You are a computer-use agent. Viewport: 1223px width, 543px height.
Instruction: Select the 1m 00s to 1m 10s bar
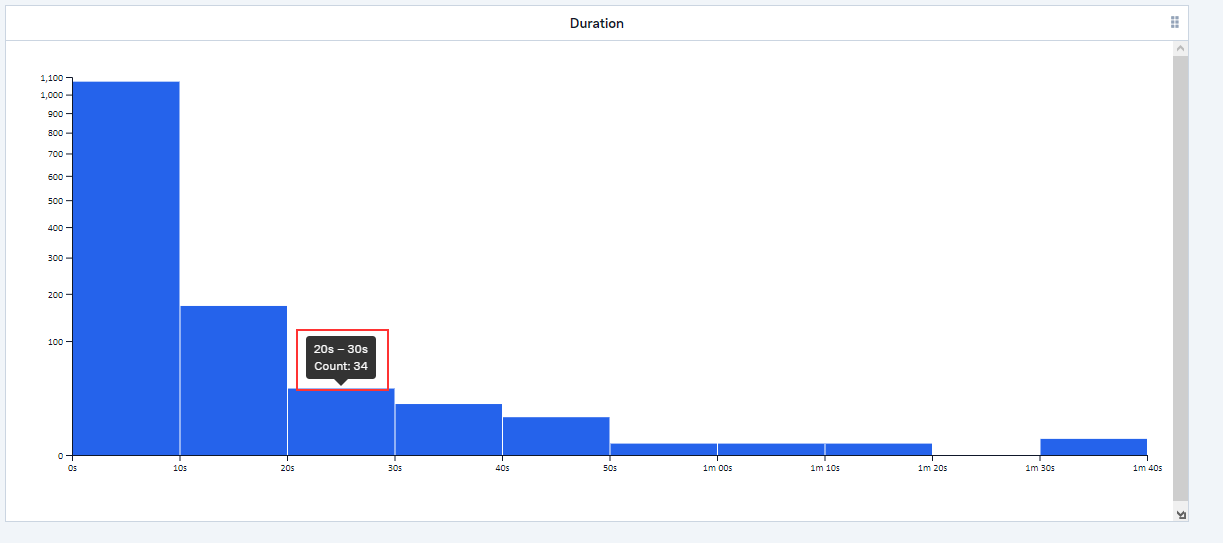click(x=770, y=449)
